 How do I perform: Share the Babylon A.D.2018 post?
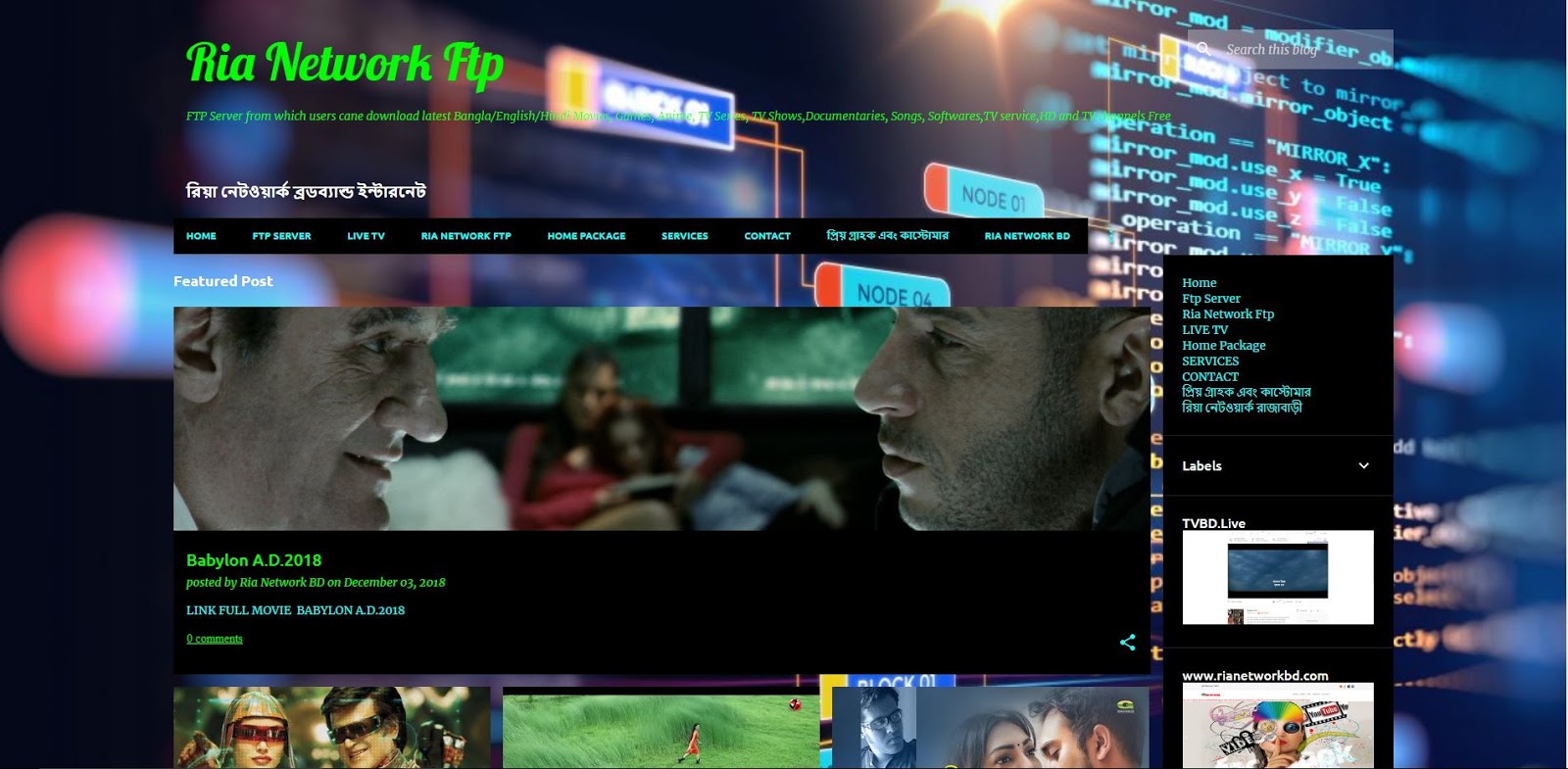1128,643
